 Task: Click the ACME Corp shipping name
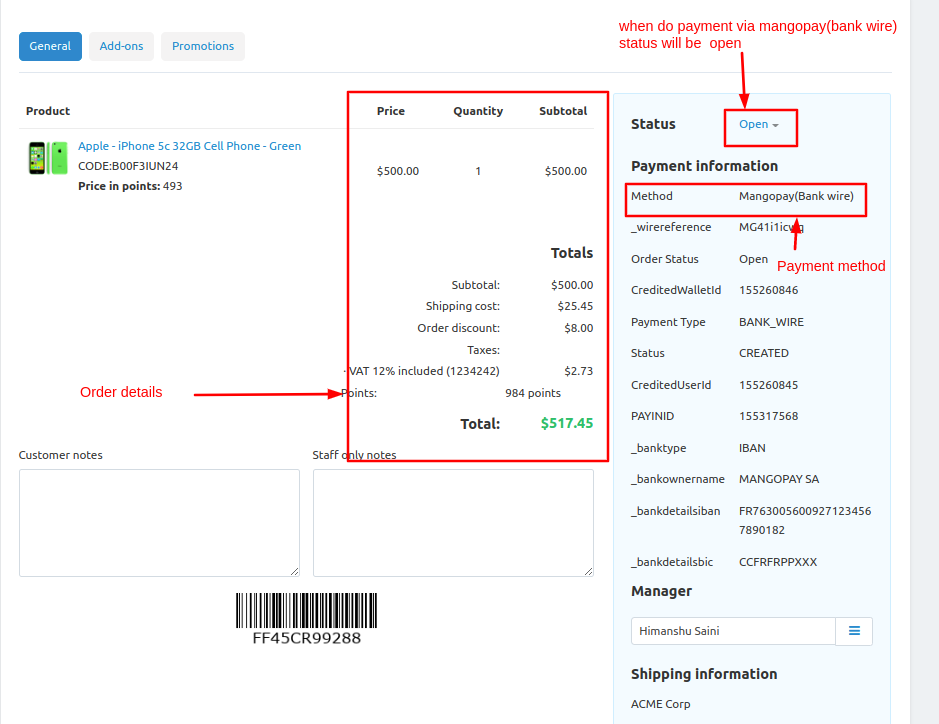[661, 704]
